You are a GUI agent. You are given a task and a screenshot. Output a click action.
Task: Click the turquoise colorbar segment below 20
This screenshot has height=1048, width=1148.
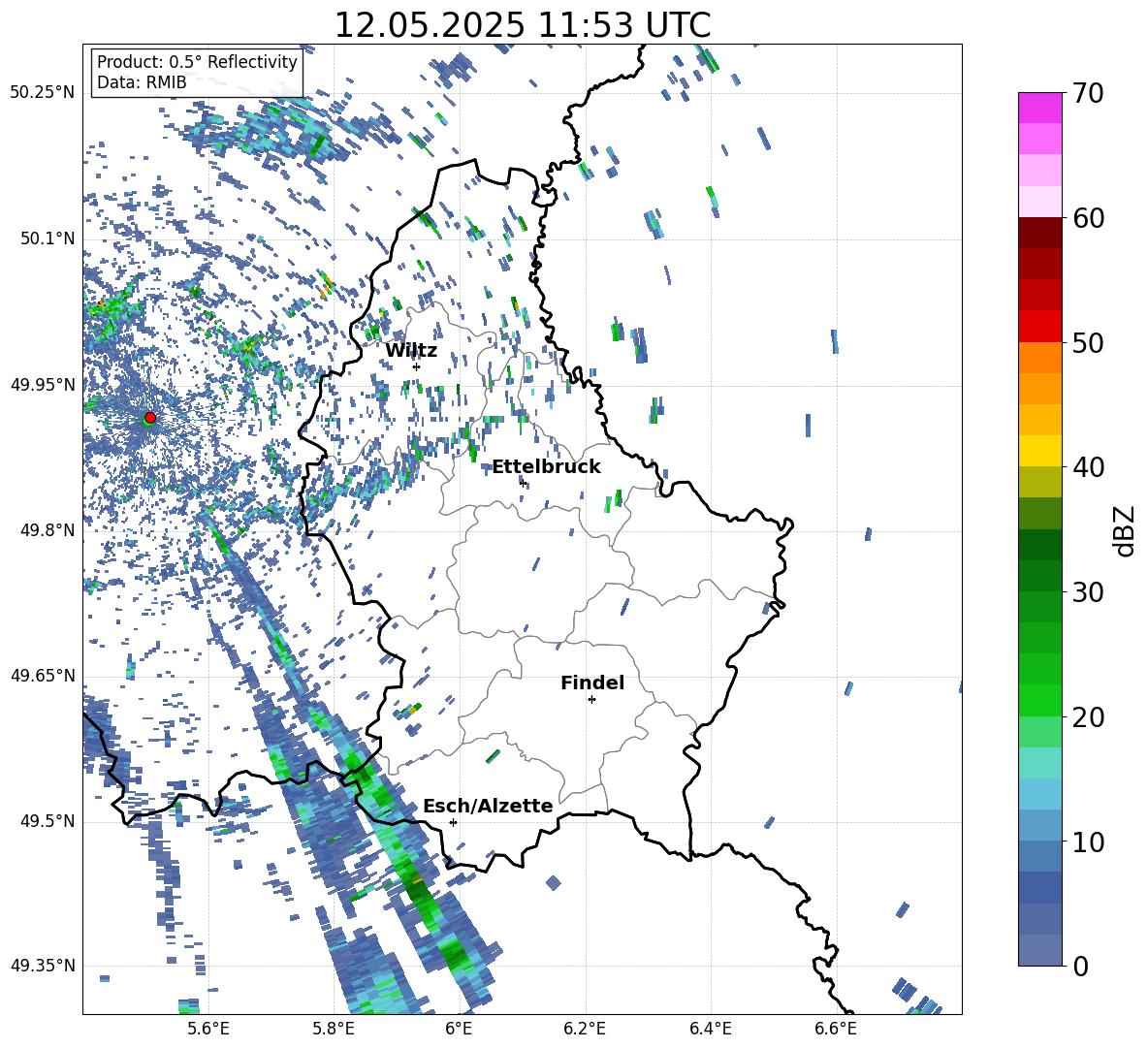coord(1039,763)
